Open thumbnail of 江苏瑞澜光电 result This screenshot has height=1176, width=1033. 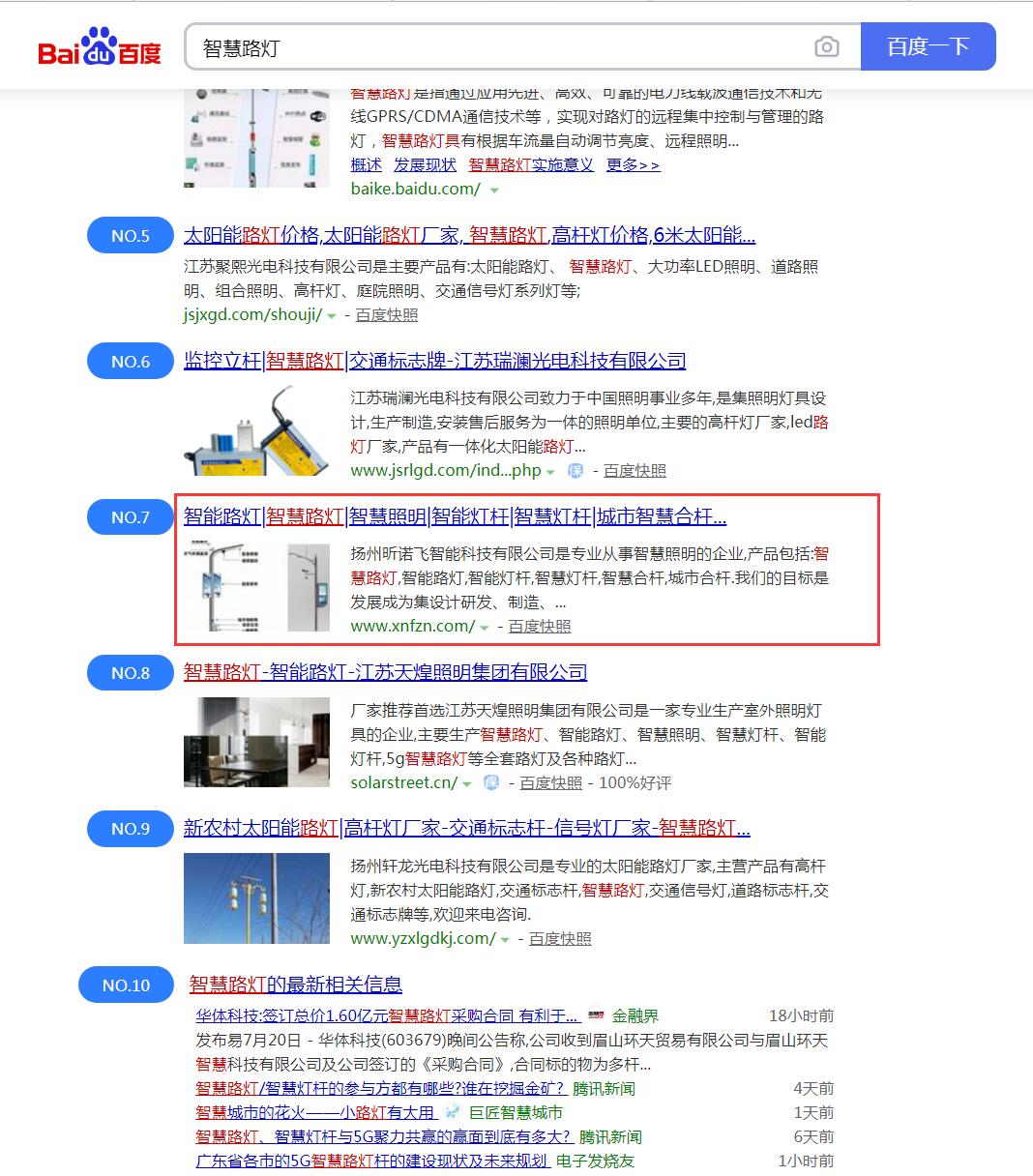coord(256,430)
